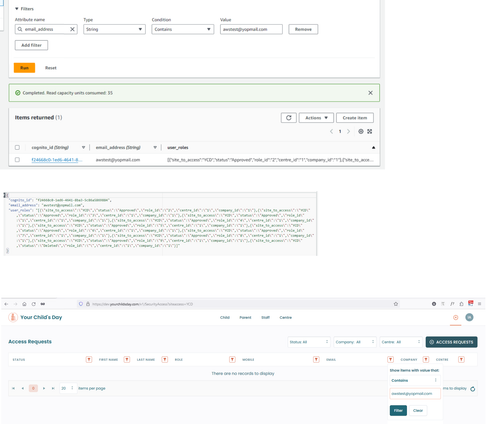Image resolution: width=500 pixels, height=444 pixels.
Task: Open filter for MOBILE column
Action: 316,359
